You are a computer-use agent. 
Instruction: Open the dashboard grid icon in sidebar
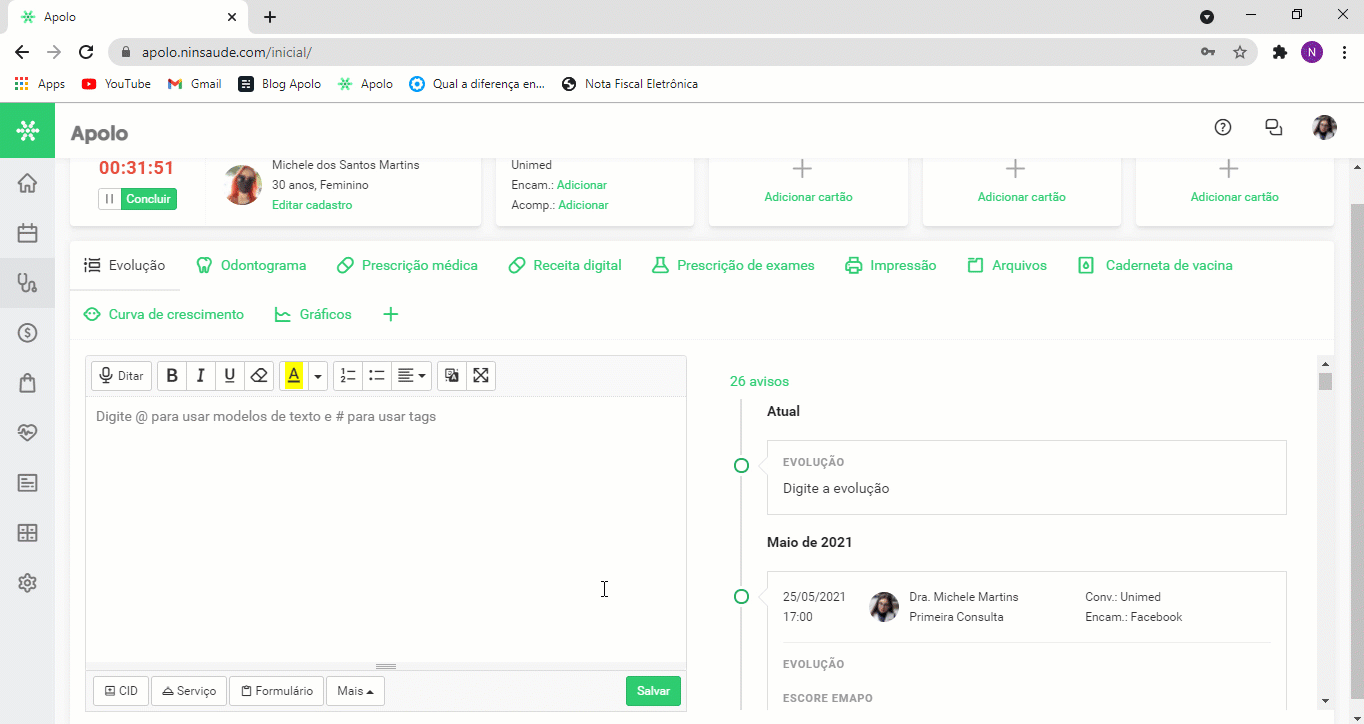pos(27,533)
